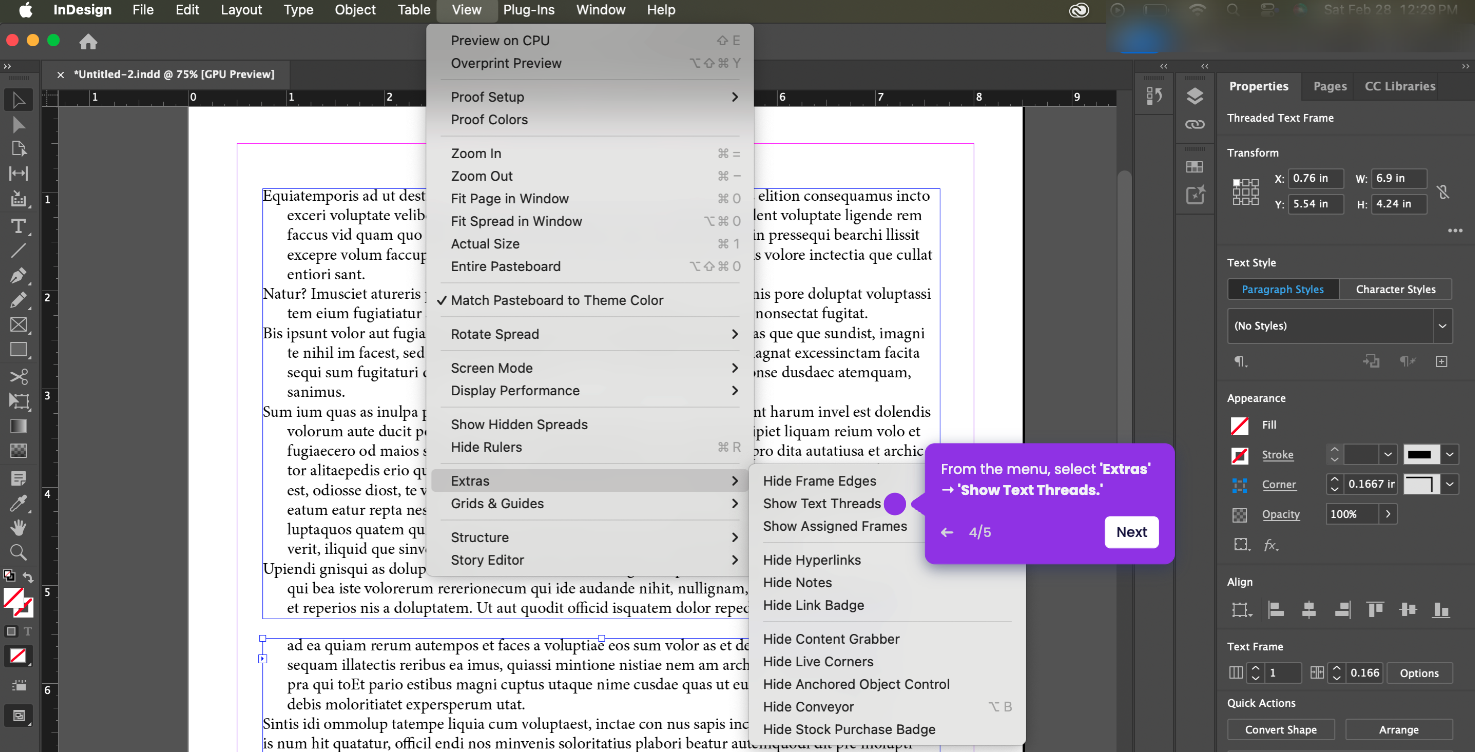Image resolution: width=1475 pixels, height=752 pixels.
Task: Select the Pencil tool
Action: (x=18, y=300)
